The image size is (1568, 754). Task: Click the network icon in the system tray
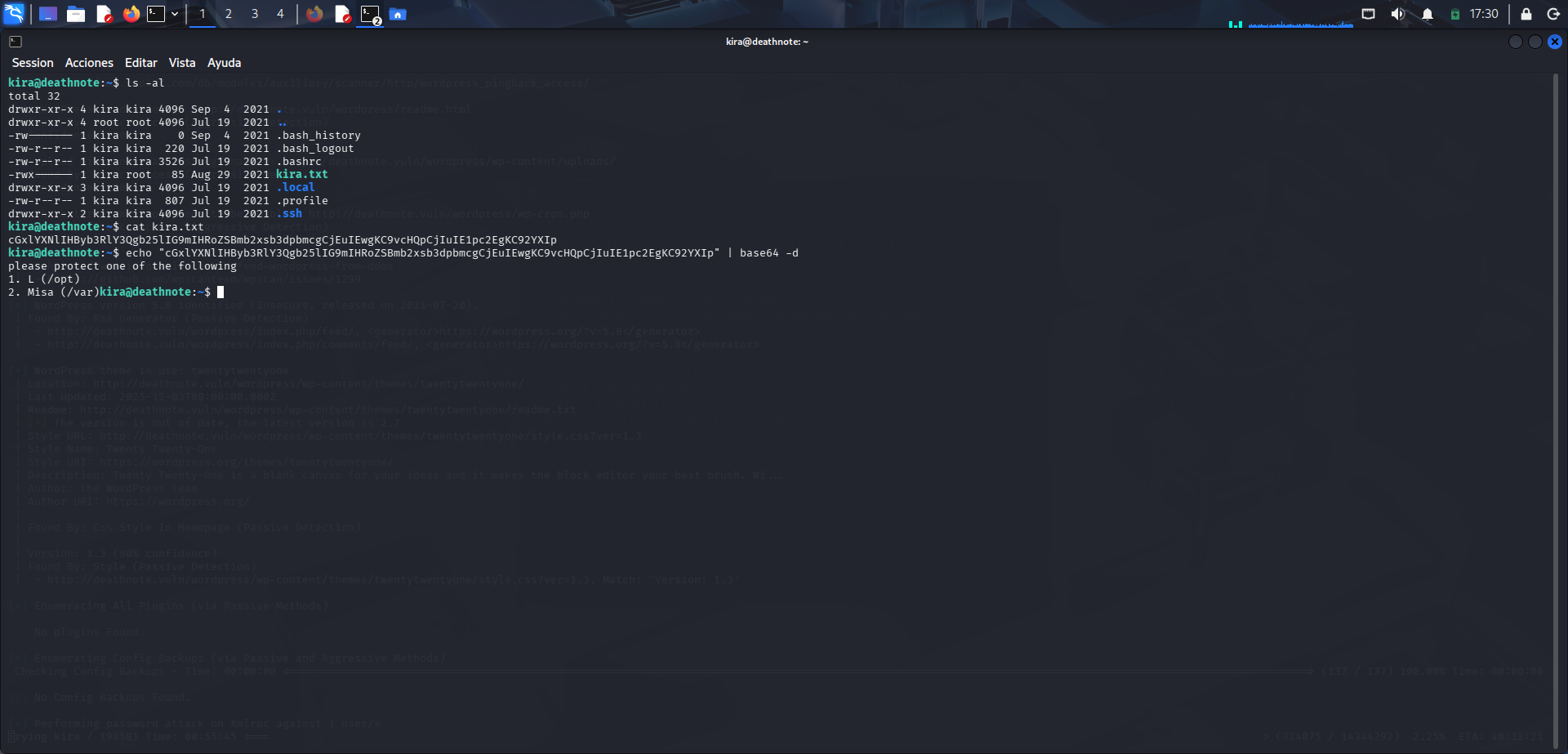[x=1368, y=13]
